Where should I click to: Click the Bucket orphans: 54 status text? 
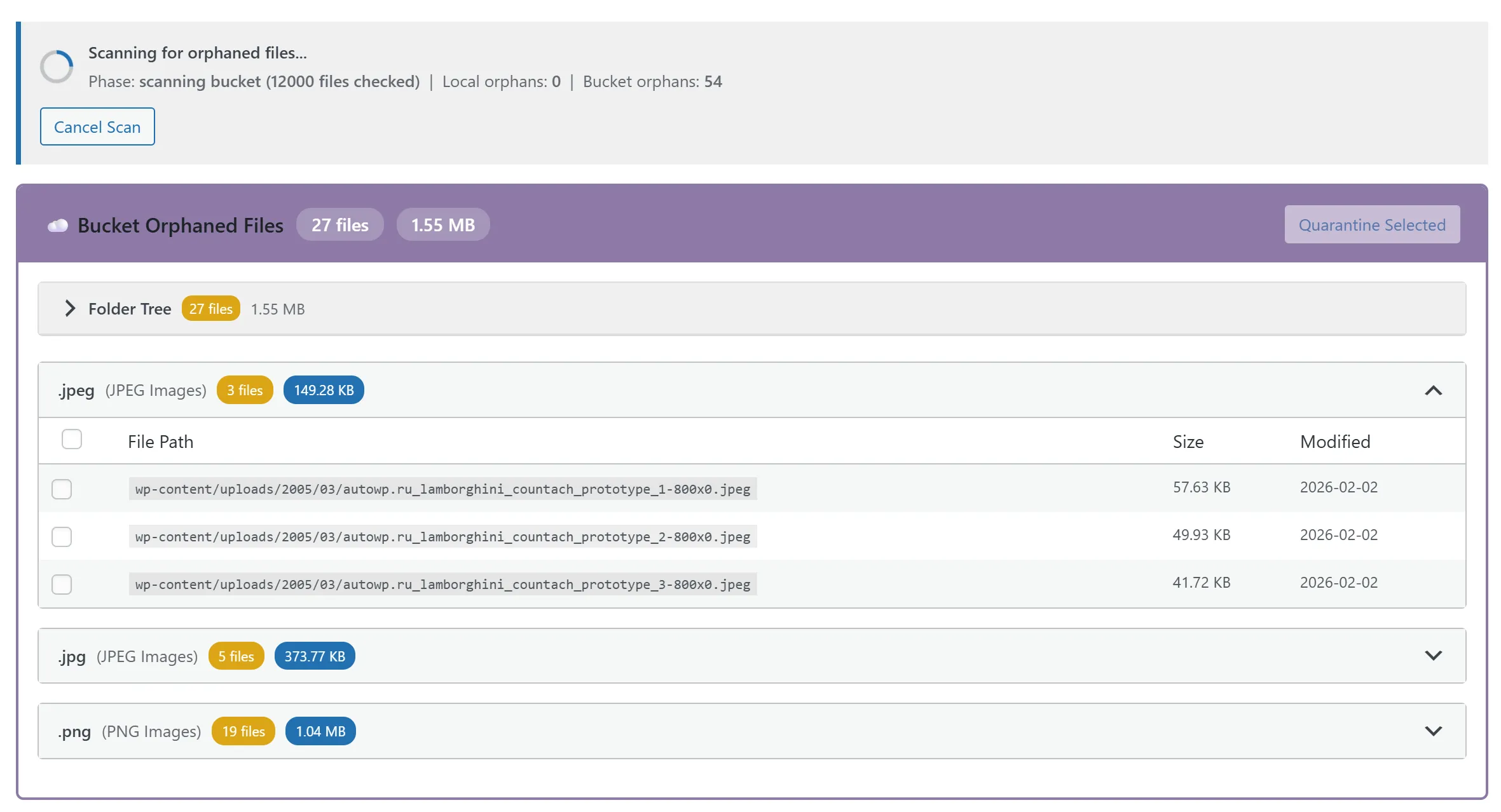pos(652,81)
